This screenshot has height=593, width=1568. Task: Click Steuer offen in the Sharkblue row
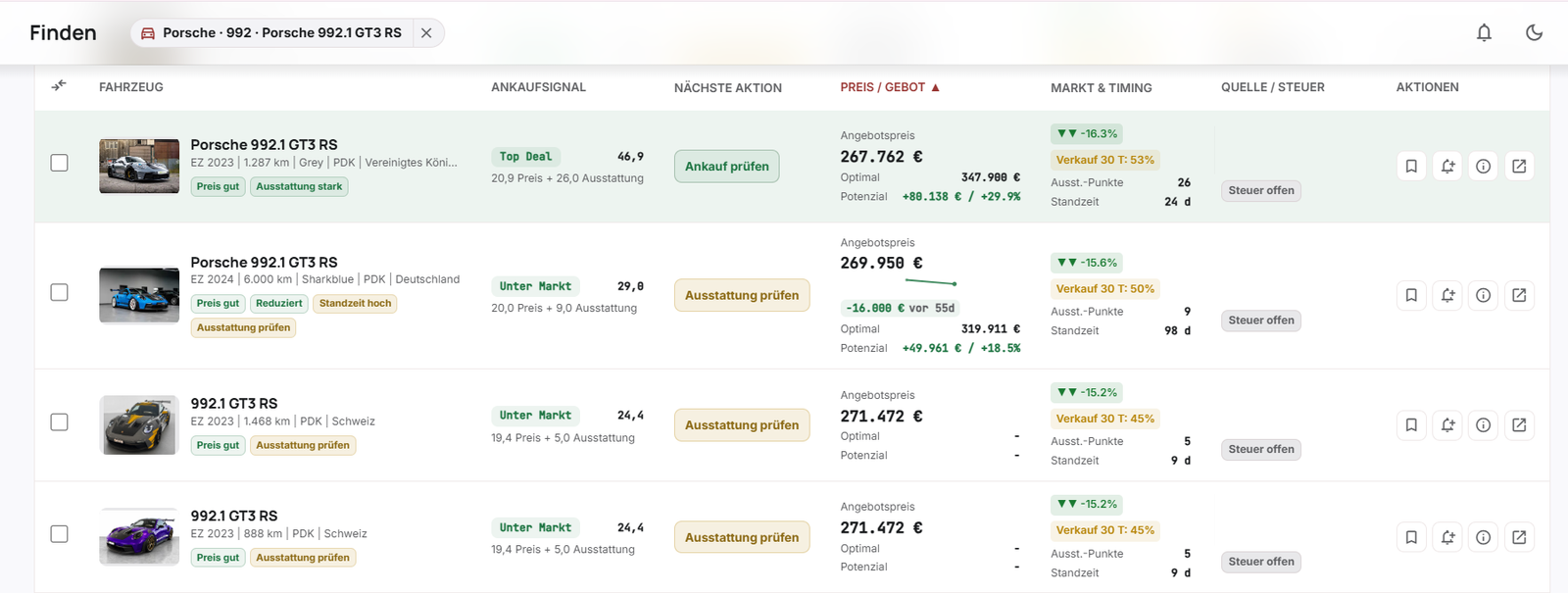[x=1261, y=321]
